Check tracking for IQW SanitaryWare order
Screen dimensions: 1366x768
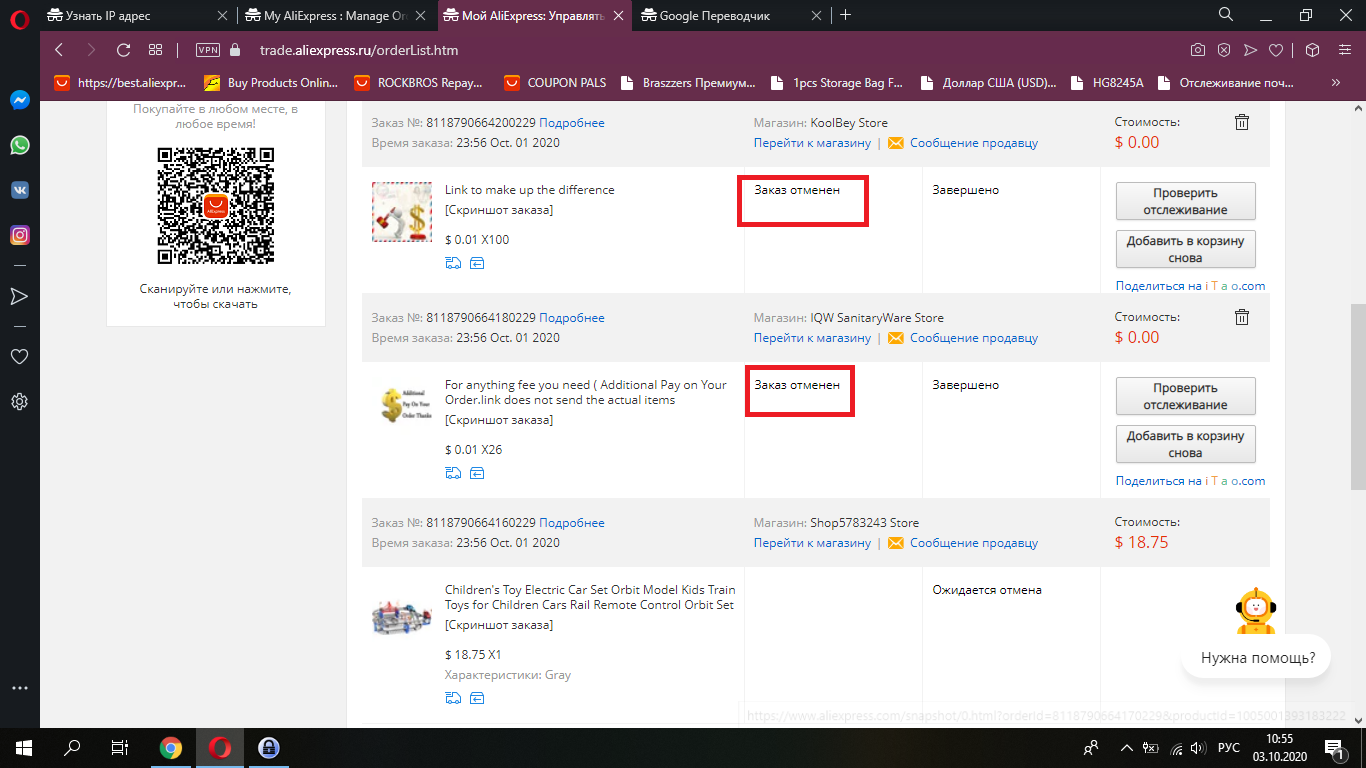1186,396
